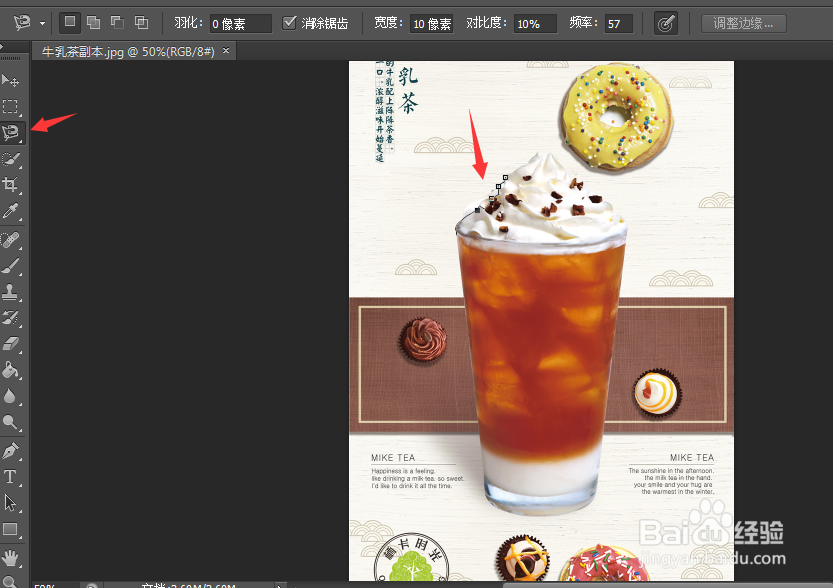833x588 pixels.
Task: Select the Pen tool
Action: pyautogui.click(x=11, y=451)
